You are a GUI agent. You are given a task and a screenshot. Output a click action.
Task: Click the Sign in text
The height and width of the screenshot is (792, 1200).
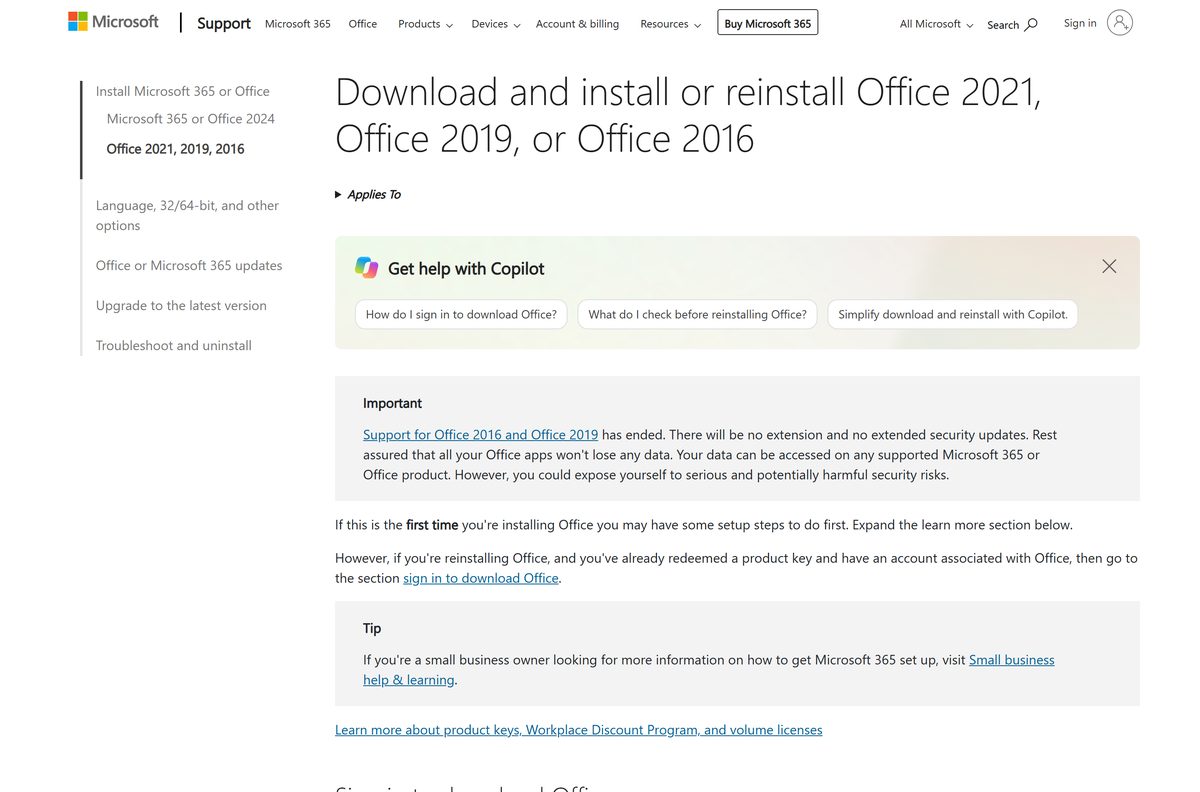point(1080,23)
